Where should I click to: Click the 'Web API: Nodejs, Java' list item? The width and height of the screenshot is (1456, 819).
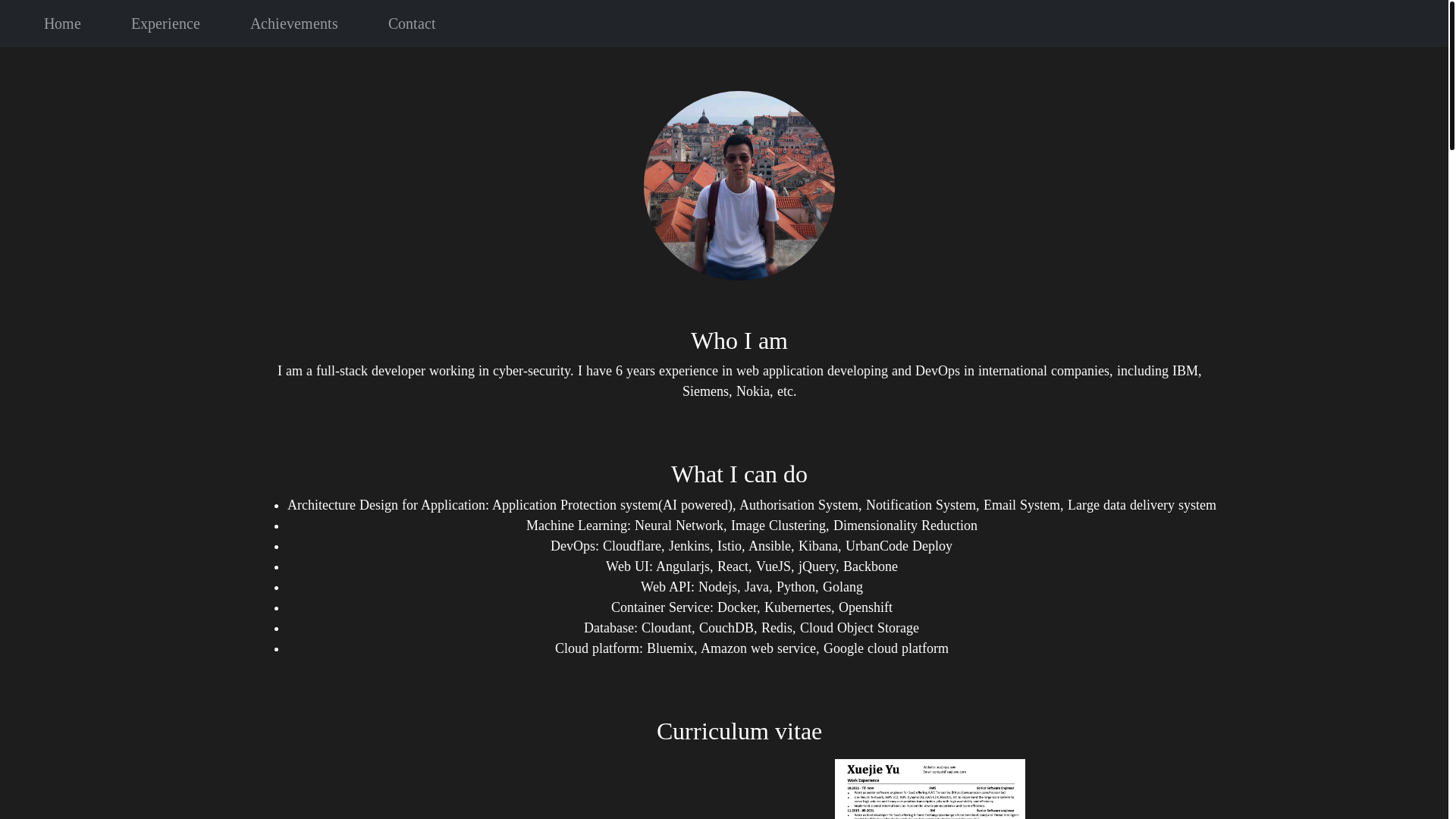click(752, 587)
